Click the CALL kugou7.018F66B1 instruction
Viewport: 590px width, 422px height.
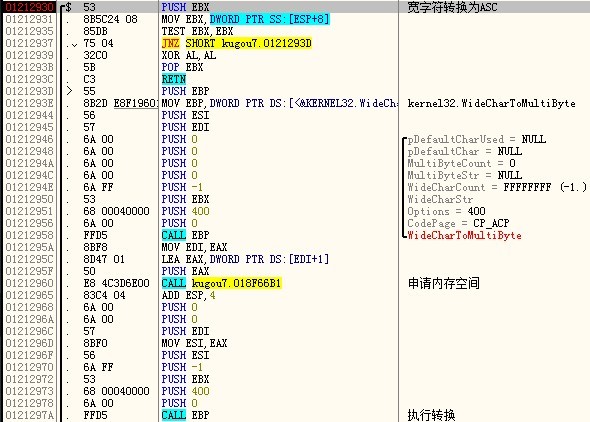click(x=222, y=284)
